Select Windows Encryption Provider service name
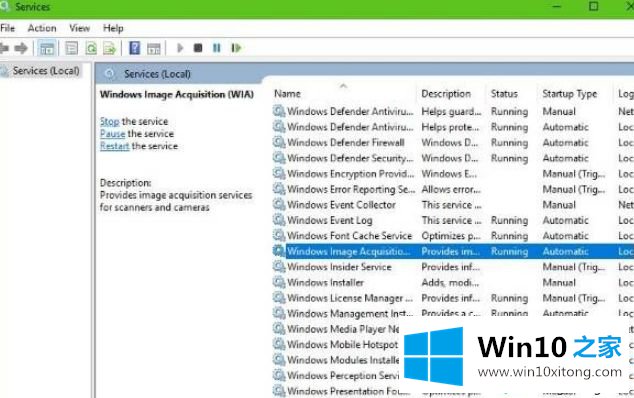This screenshot has height=398, width=634. (x=351, y=174)
